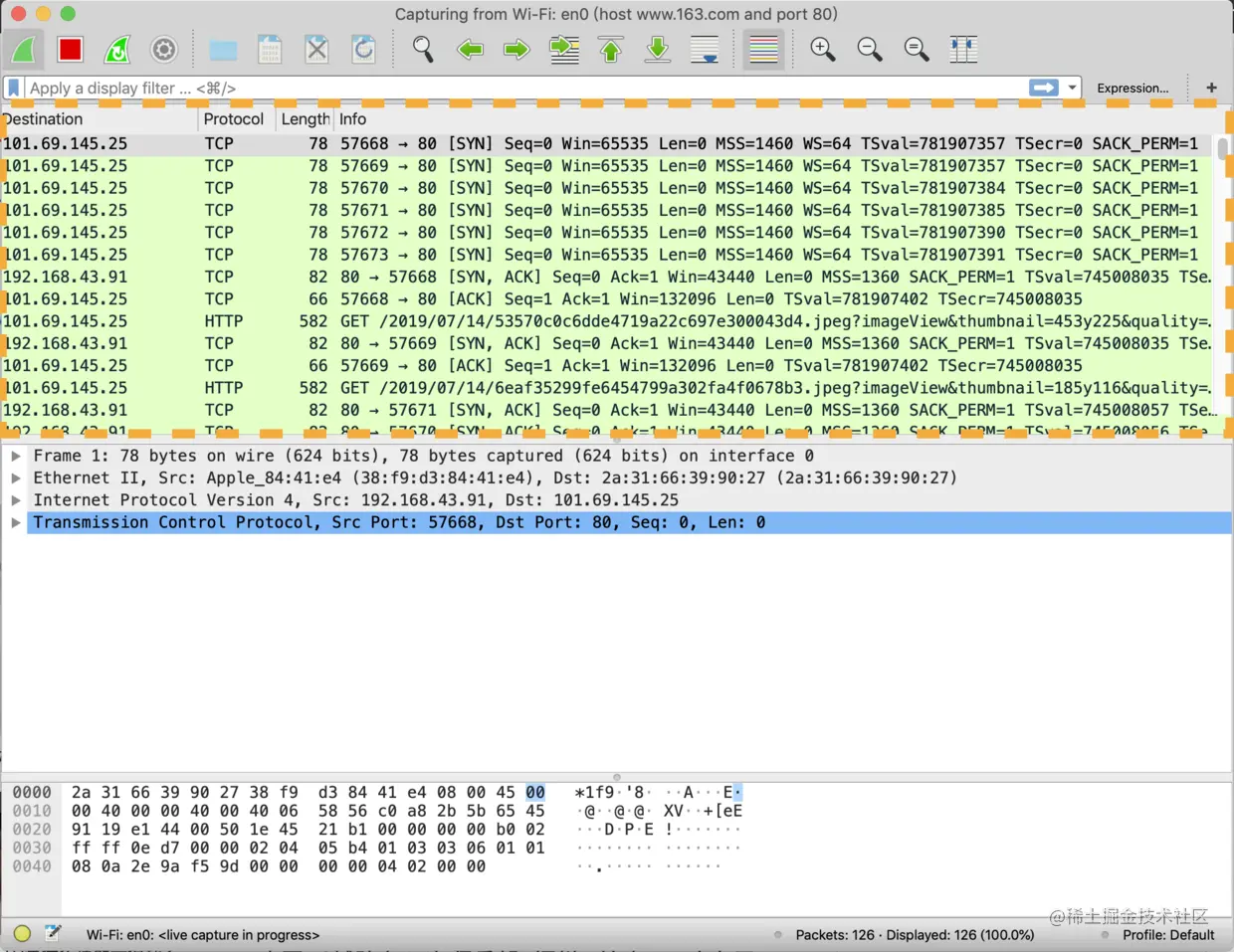Close the capture file icon
The width and height of the screenshot is (1234, 952).
(x=316, y=49)
